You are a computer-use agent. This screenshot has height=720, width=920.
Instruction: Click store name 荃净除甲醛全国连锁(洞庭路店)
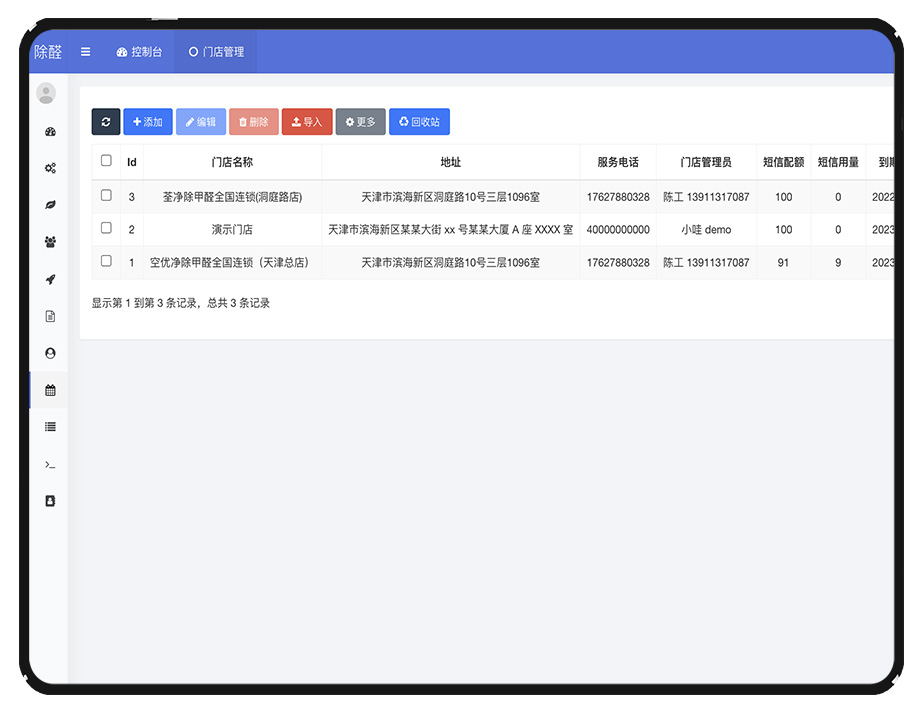pyautogui.click(x=232, y=197)
